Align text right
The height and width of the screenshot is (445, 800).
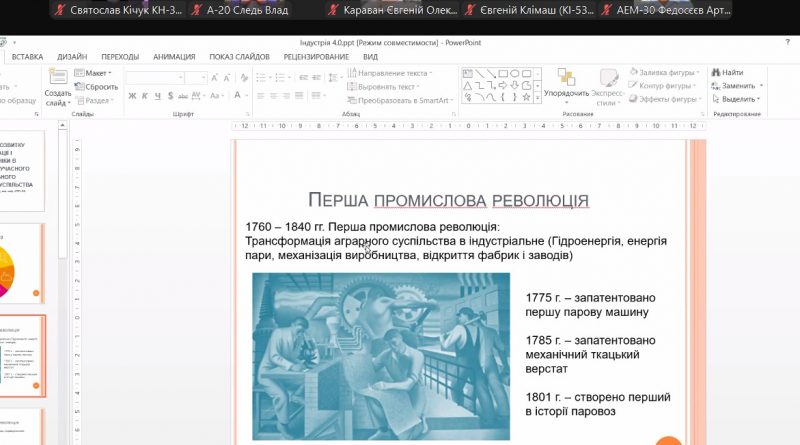click(x=286, y=96)
